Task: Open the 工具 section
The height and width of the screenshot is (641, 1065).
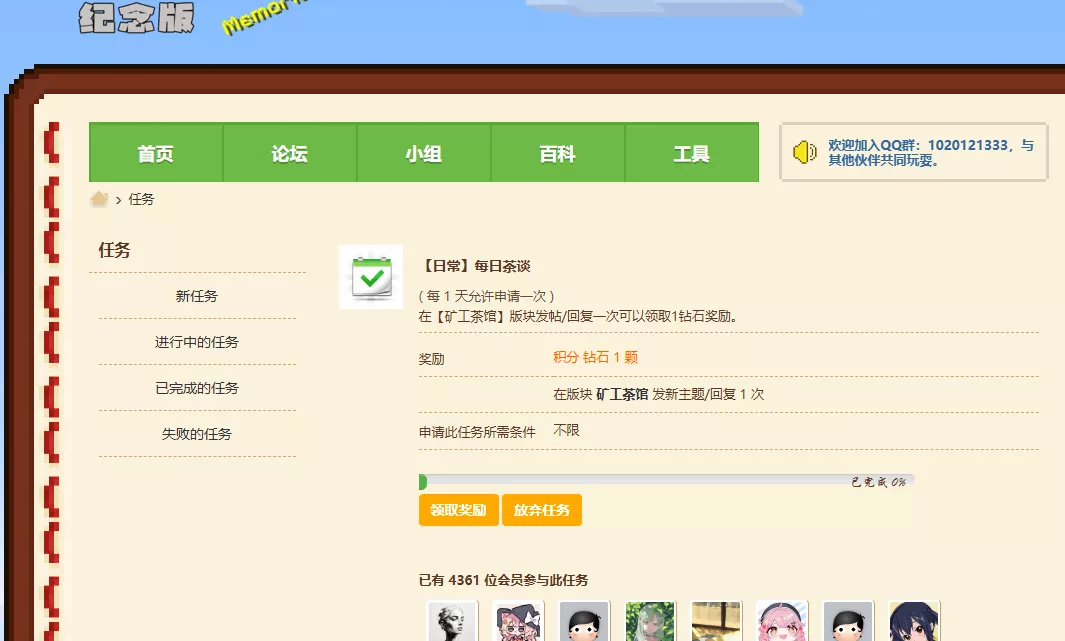Action: pos(692,153)
